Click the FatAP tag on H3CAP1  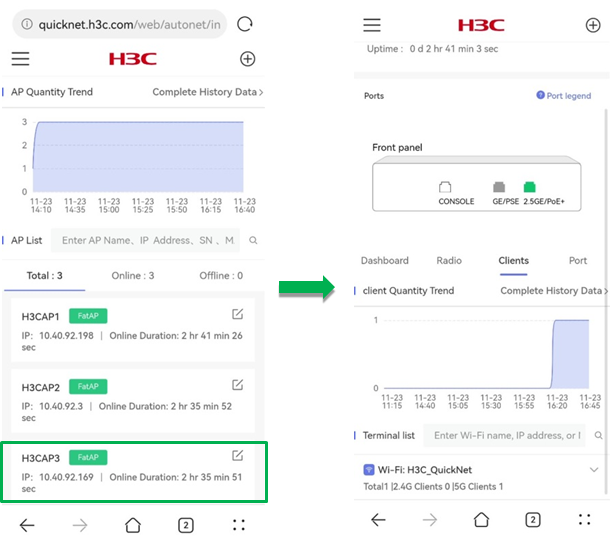pyautogui.click(x=88, y=316)
